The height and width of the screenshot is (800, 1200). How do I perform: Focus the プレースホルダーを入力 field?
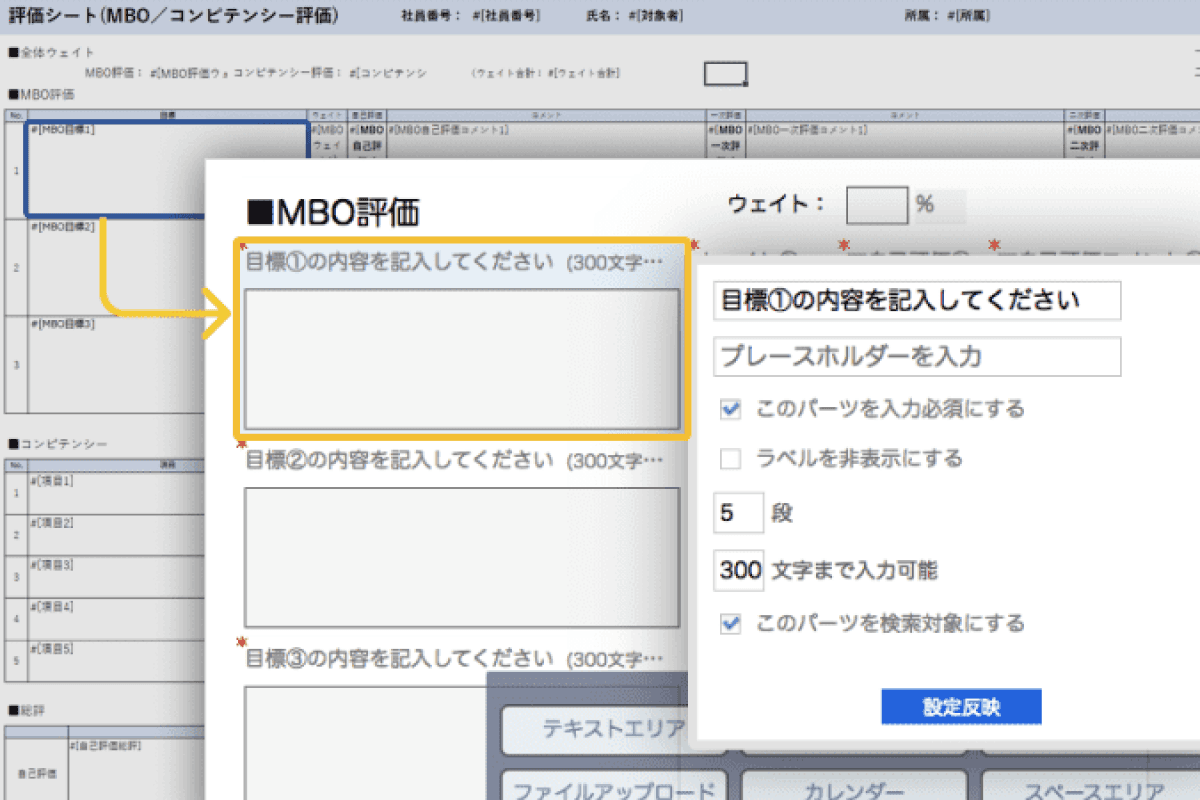click(x=917, y=357)
